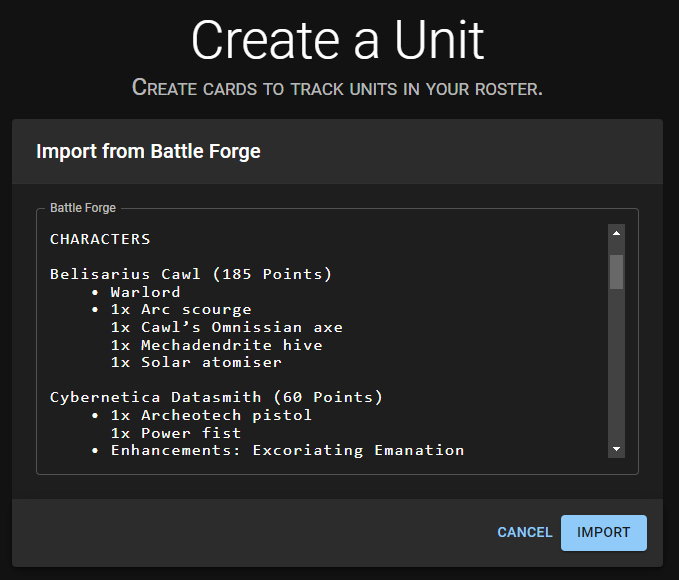Place cursor on 1x Arc scourge
The image size is (679, 580).
coord(181,310)
